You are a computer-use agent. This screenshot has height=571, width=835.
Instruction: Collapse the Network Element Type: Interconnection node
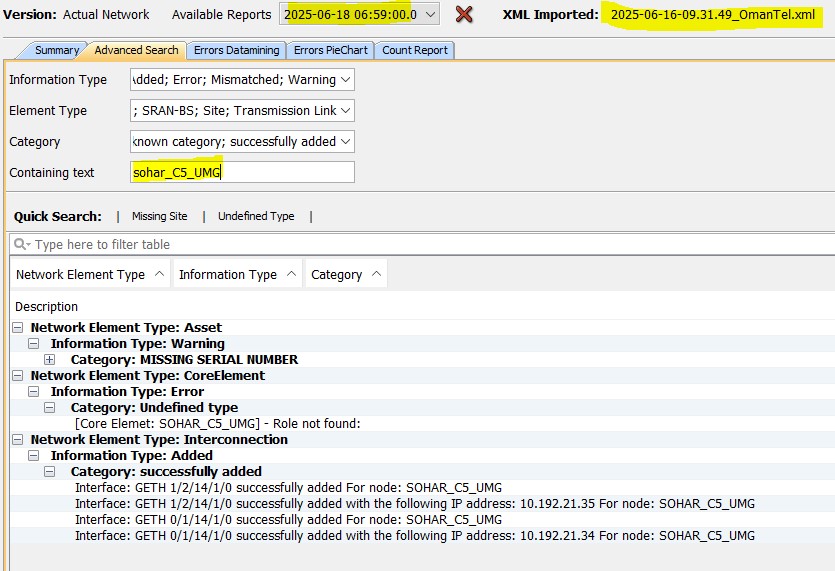pos(17,440)
